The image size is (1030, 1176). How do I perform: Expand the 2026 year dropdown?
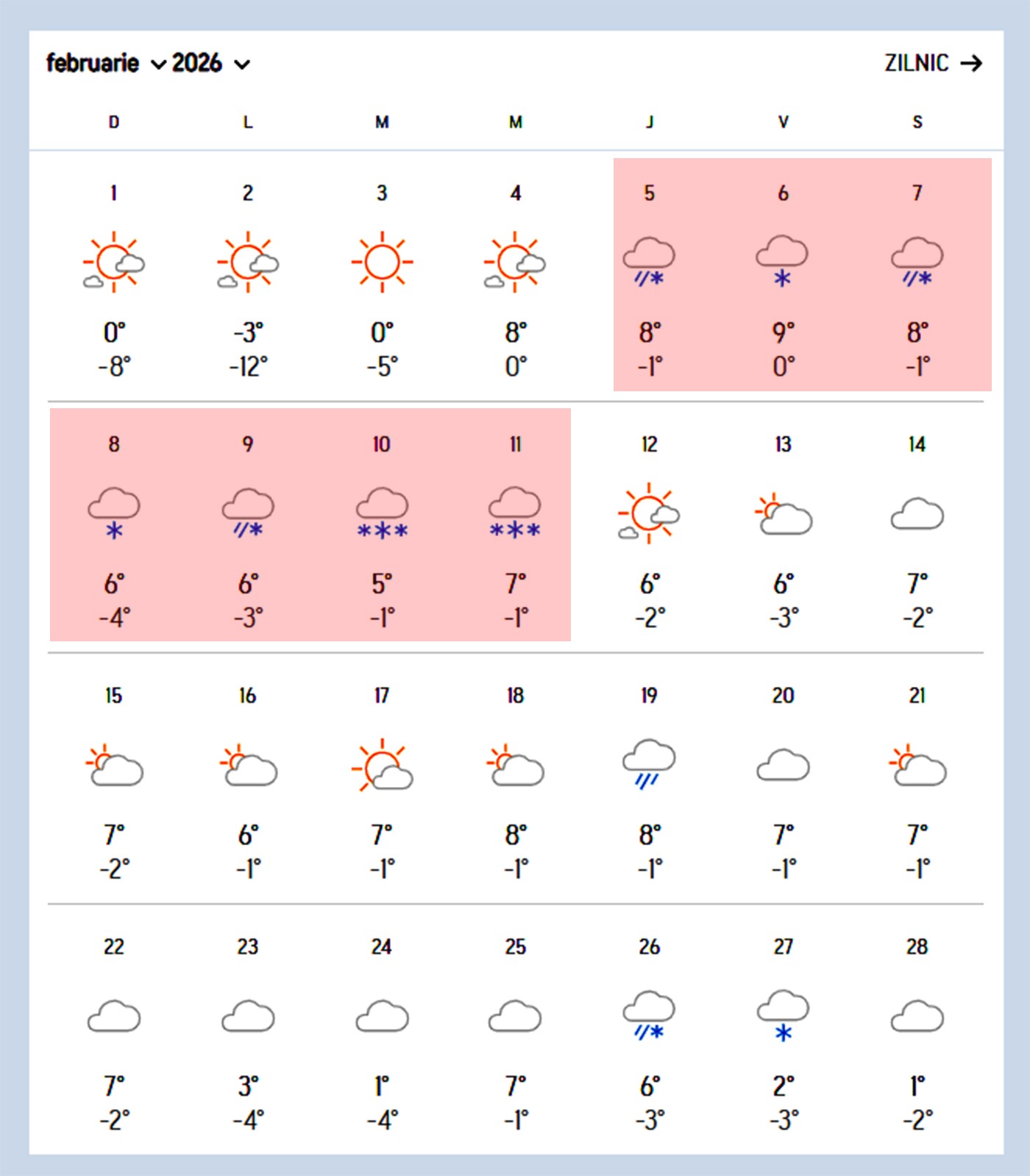pos(210,64)
